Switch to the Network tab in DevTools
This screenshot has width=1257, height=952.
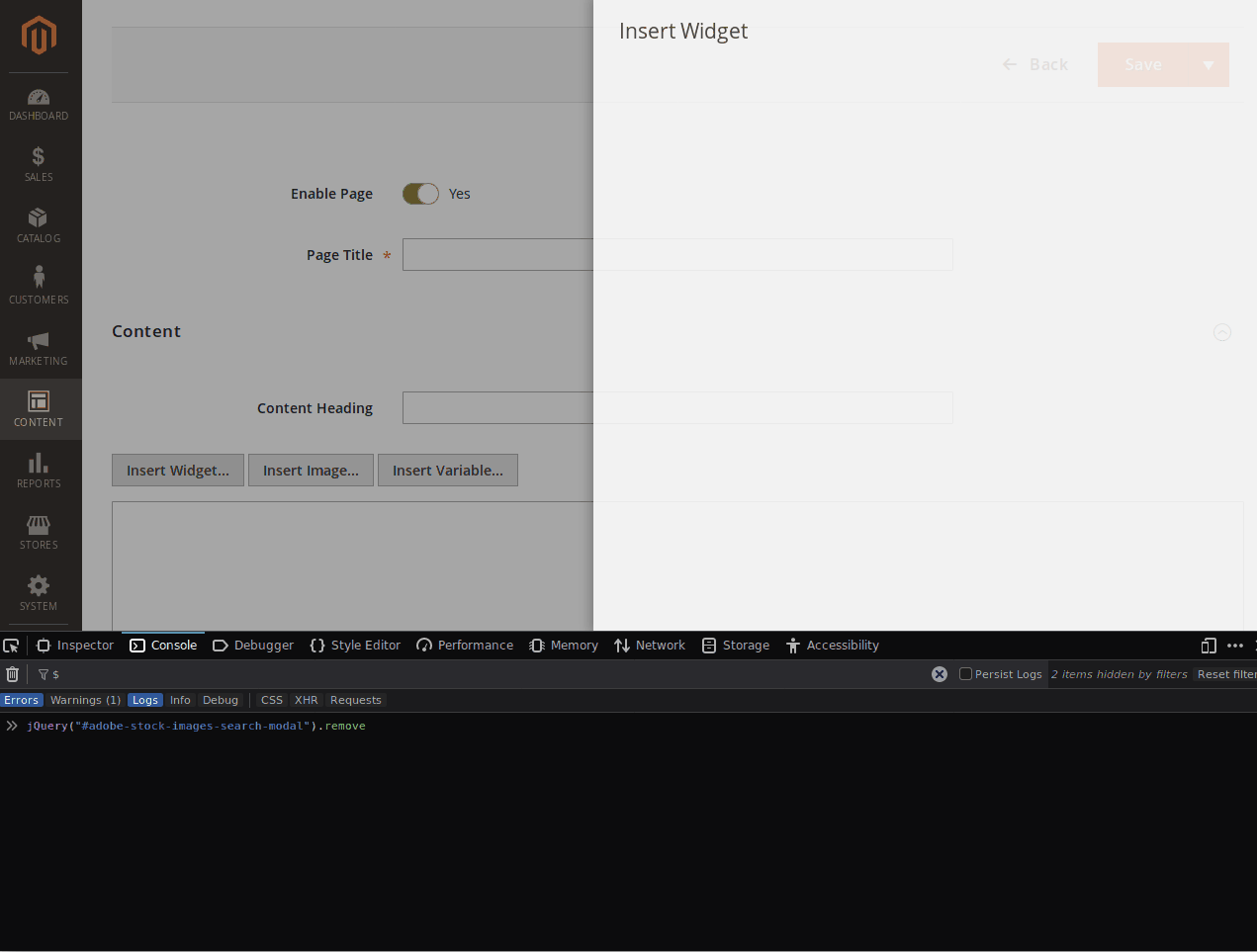coord(649,646)
